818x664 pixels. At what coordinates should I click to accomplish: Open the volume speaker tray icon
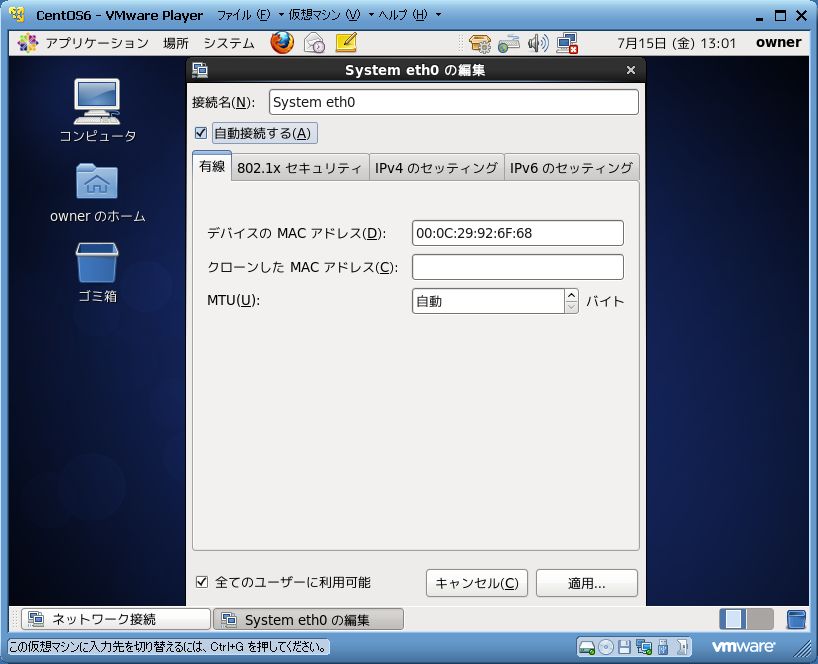point(538,43)
